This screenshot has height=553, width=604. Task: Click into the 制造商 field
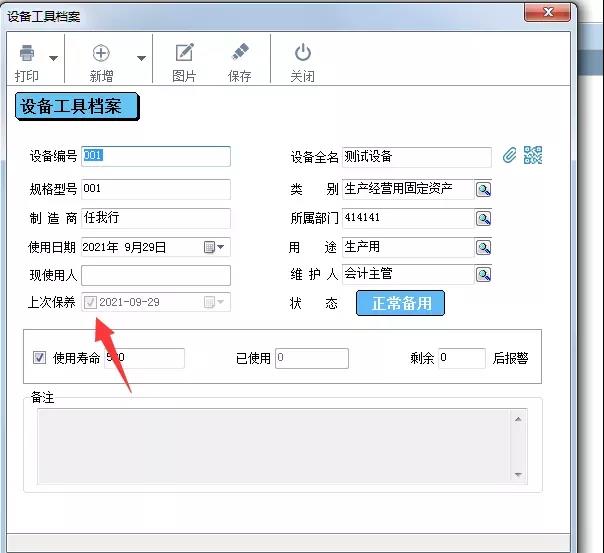pos(156,218)
